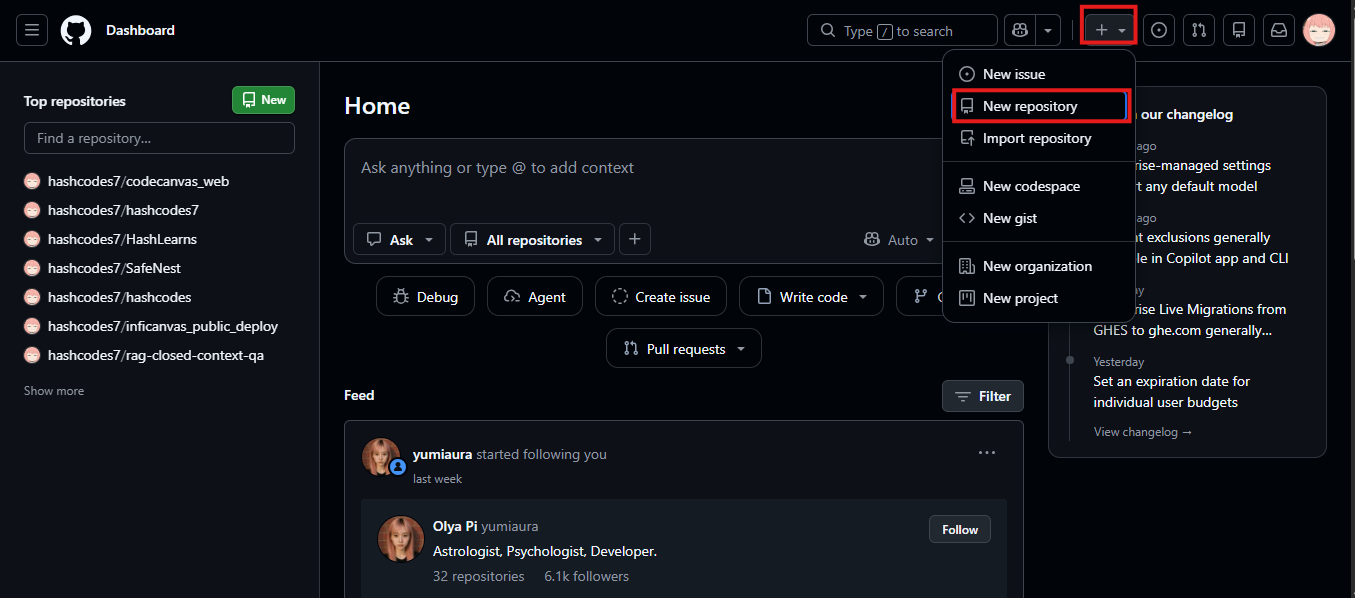Open hashcodes7/codecanvas_web repository

tap(138, 181)
